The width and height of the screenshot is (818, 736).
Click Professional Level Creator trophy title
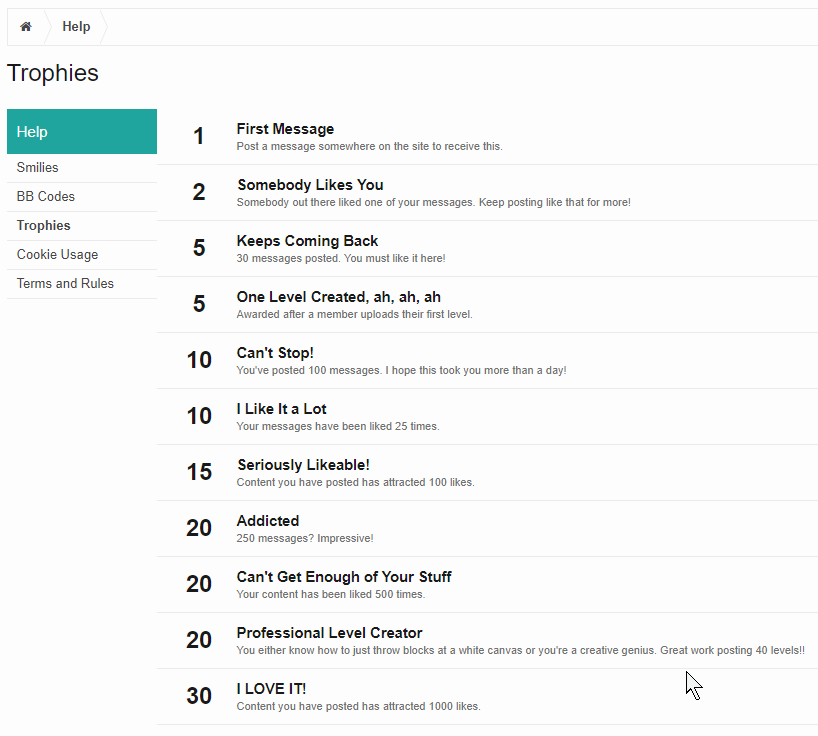pos(329,633)
